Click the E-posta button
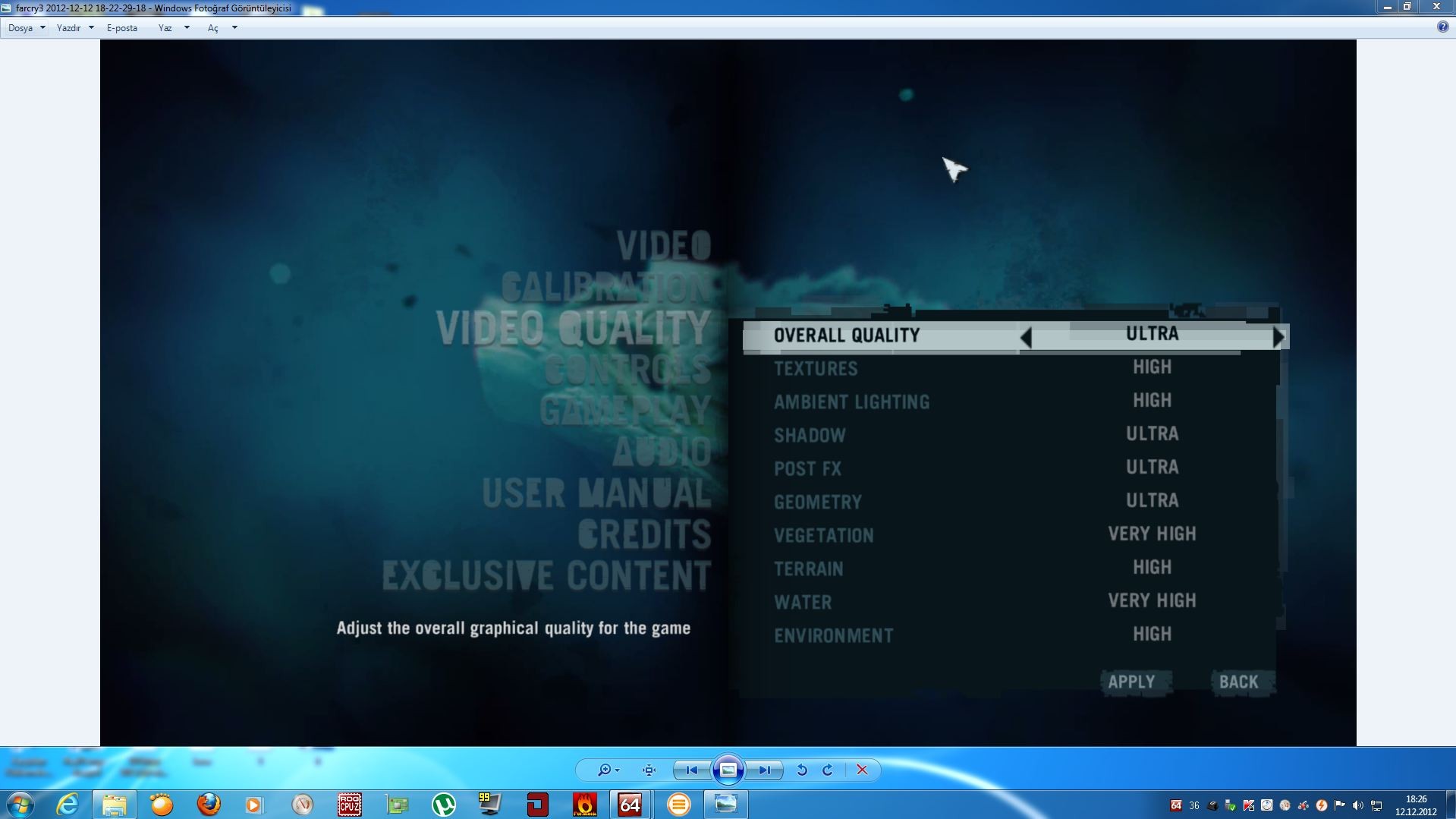The image size is (1456, 819). click(x=122, y=28)
